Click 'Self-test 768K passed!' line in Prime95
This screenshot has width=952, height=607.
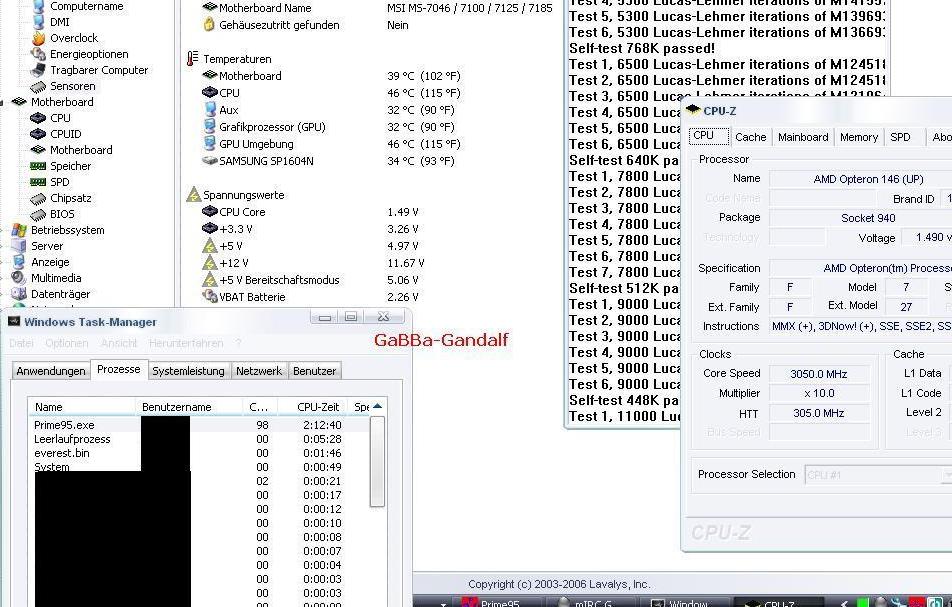click(642, 48)
